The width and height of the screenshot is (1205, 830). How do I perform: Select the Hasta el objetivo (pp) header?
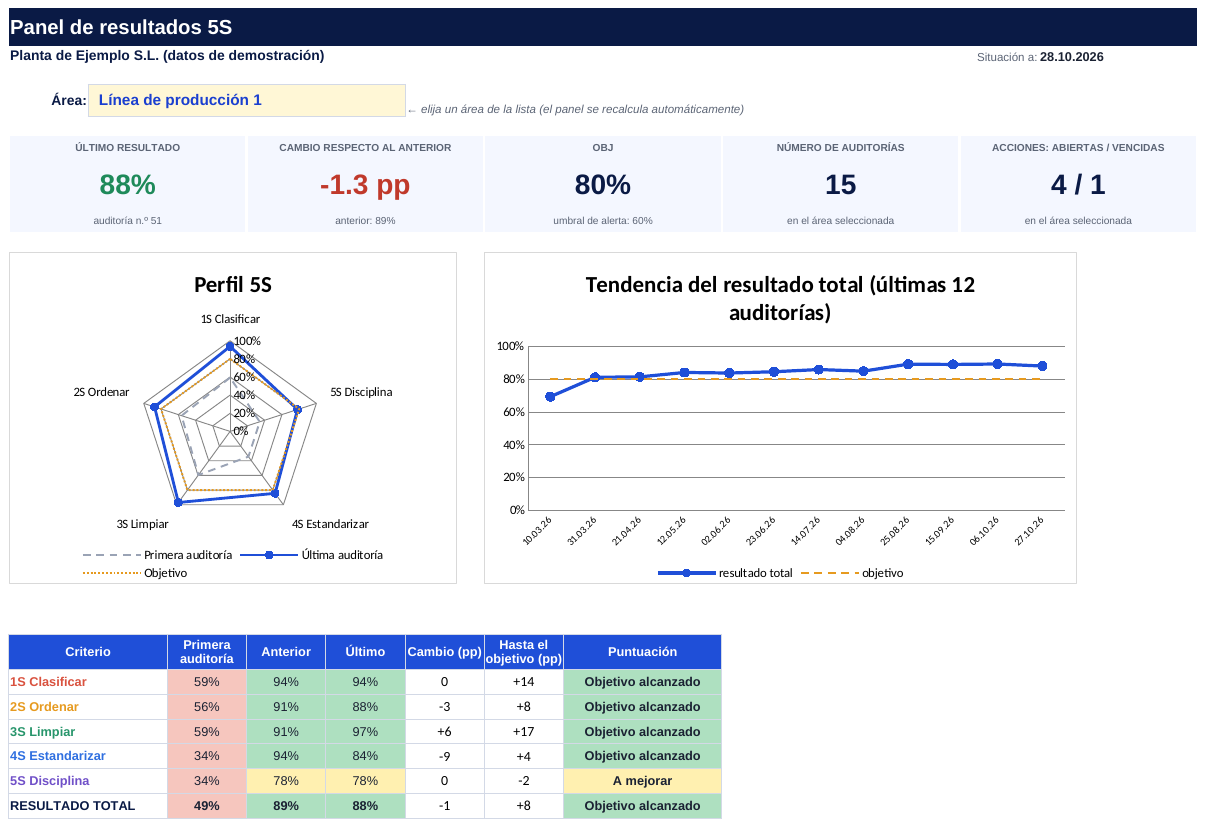coord(523,652)
